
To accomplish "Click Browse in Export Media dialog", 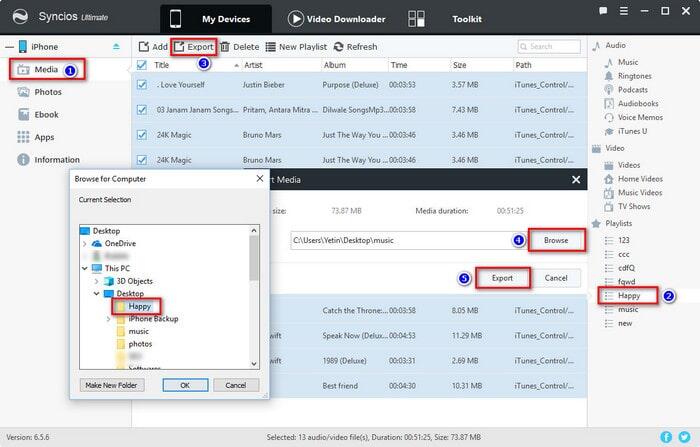I will pyautogui.click(x=556, y=240).
